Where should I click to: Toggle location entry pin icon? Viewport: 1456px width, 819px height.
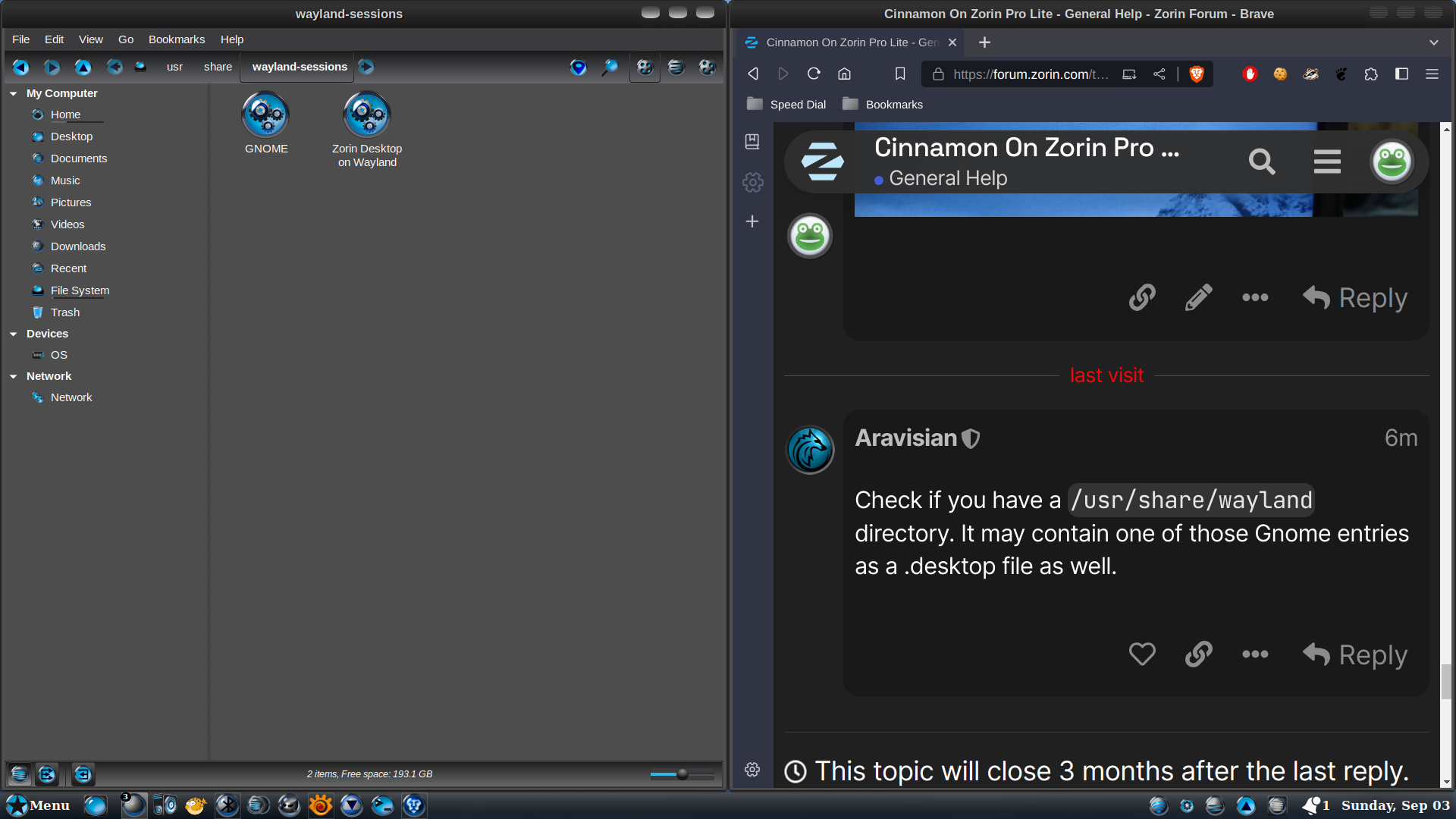coord(578,67)
